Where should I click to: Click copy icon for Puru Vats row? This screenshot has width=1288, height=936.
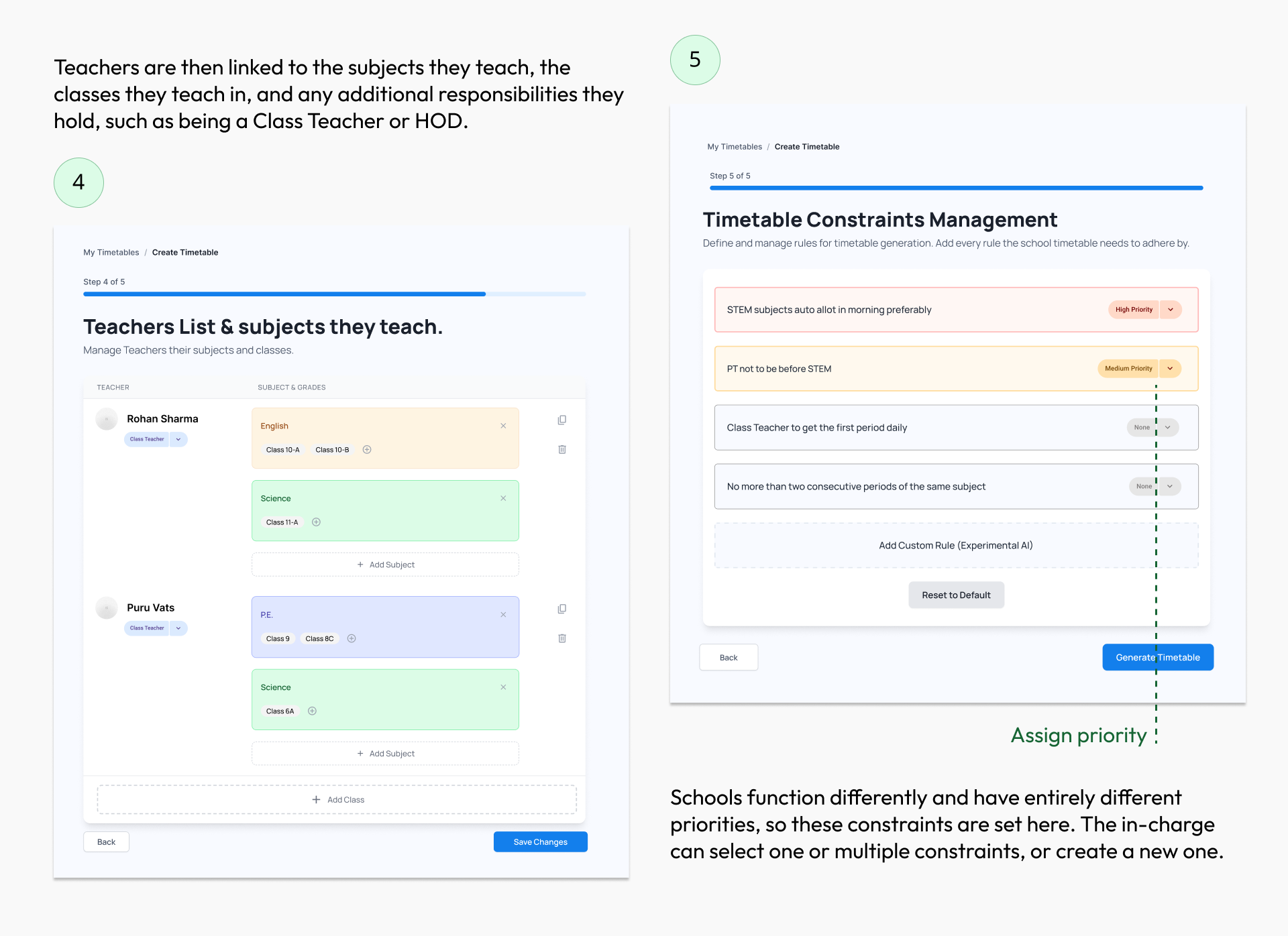click(562, 609)
